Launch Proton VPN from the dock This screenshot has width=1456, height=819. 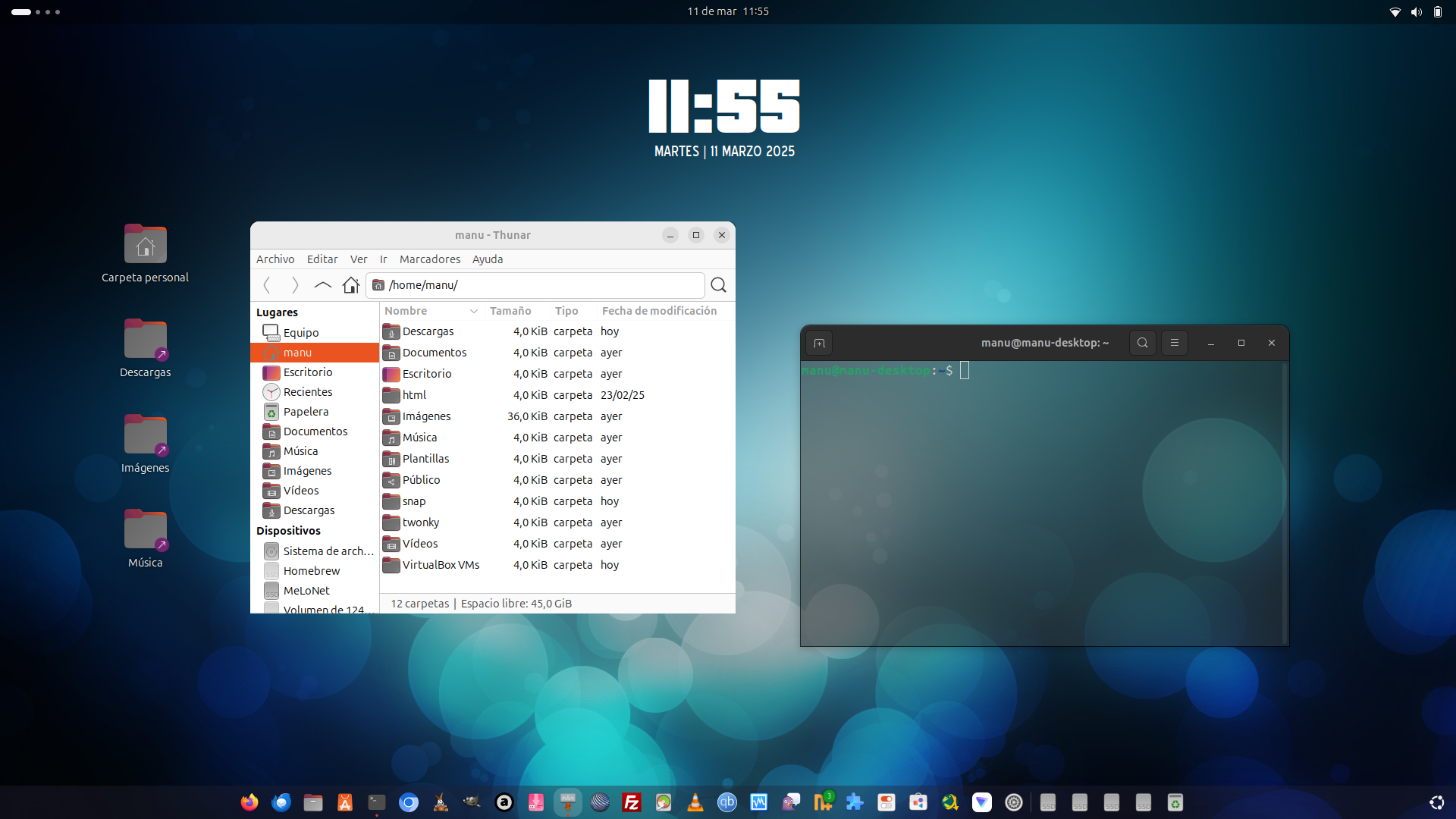tap(982, 802)
